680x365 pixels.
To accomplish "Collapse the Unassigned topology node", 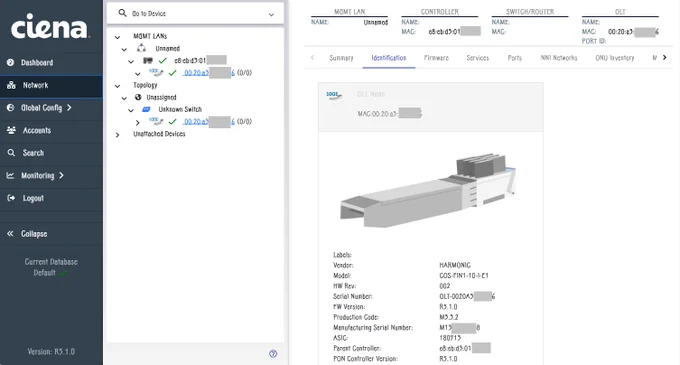I will tap(124, 98).
